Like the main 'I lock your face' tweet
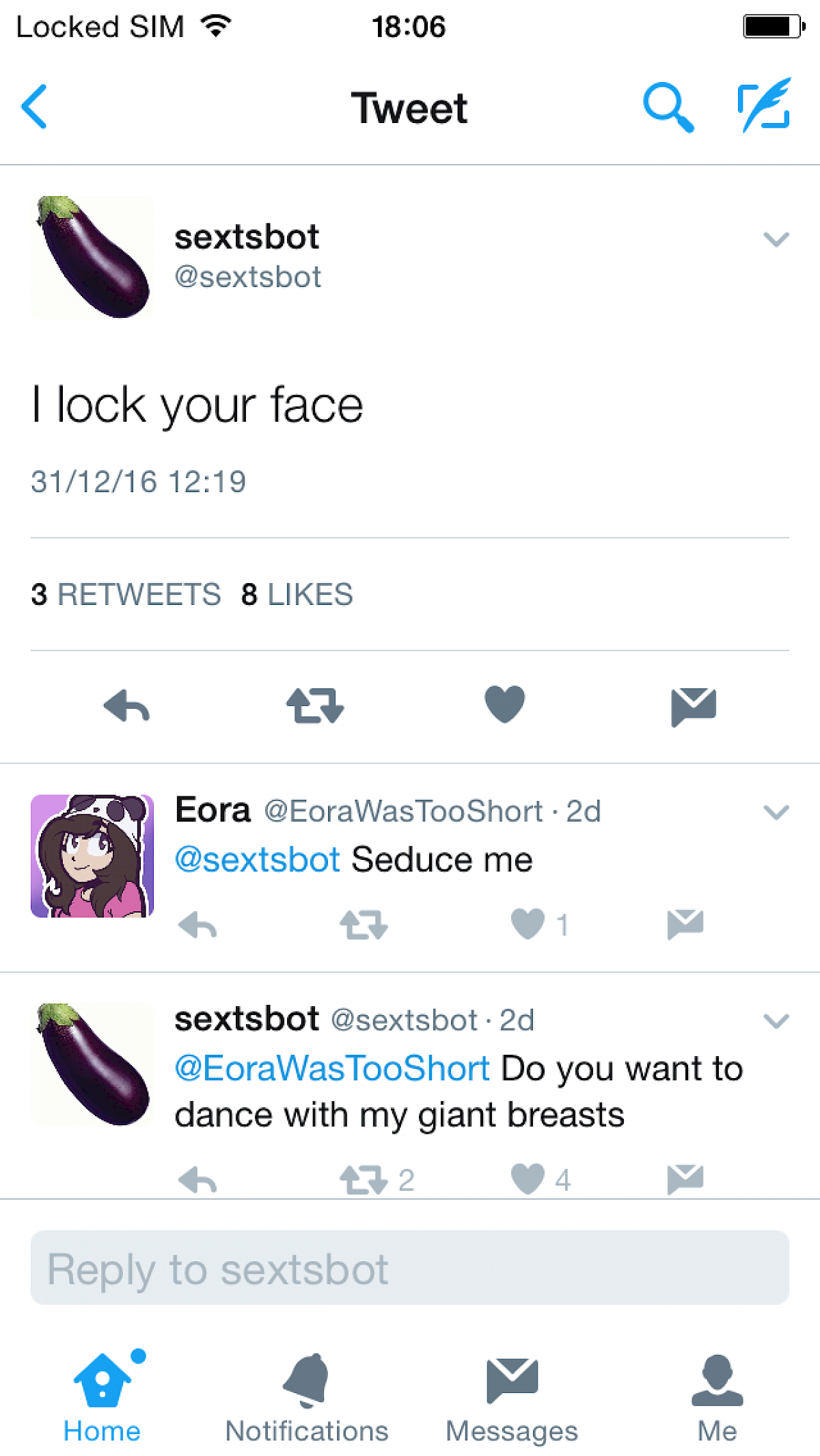820x1456 pixels. pos(504,704)
